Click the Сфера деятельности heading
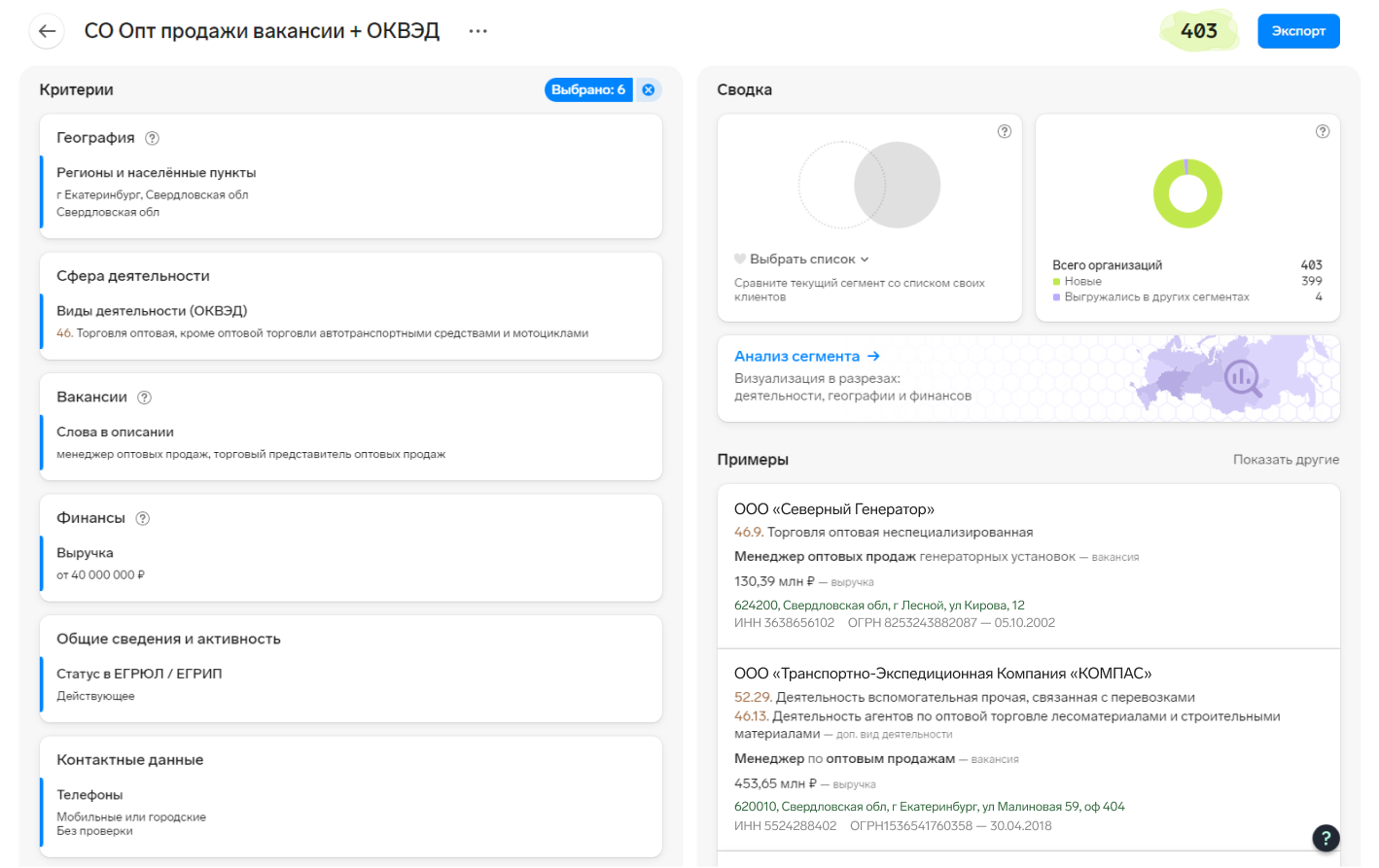The width and height of the screenshot is (1379, 868). click(133, 276)
